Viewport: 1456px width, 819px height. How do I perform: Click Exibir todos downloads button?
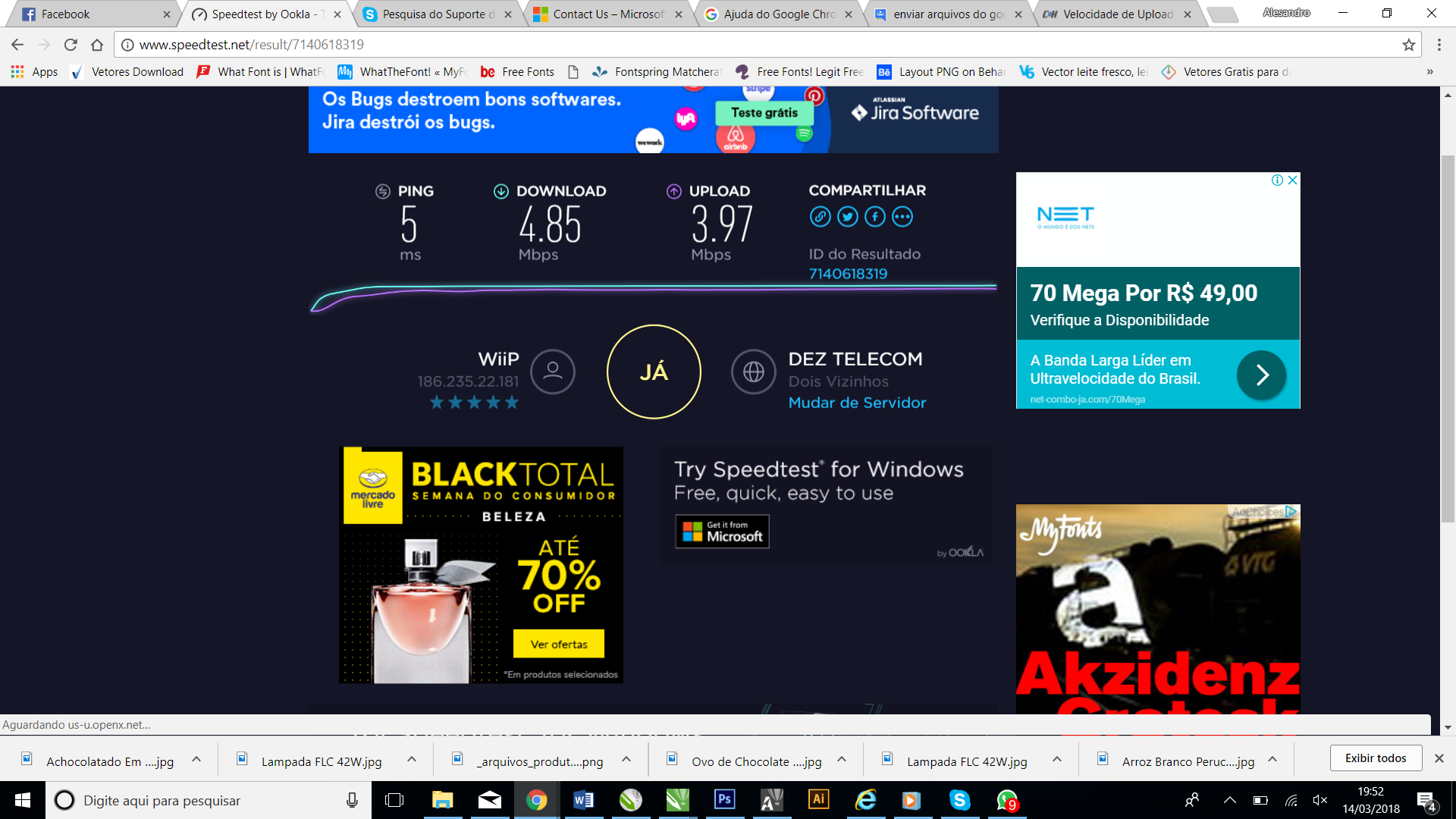pos(1376,758)
